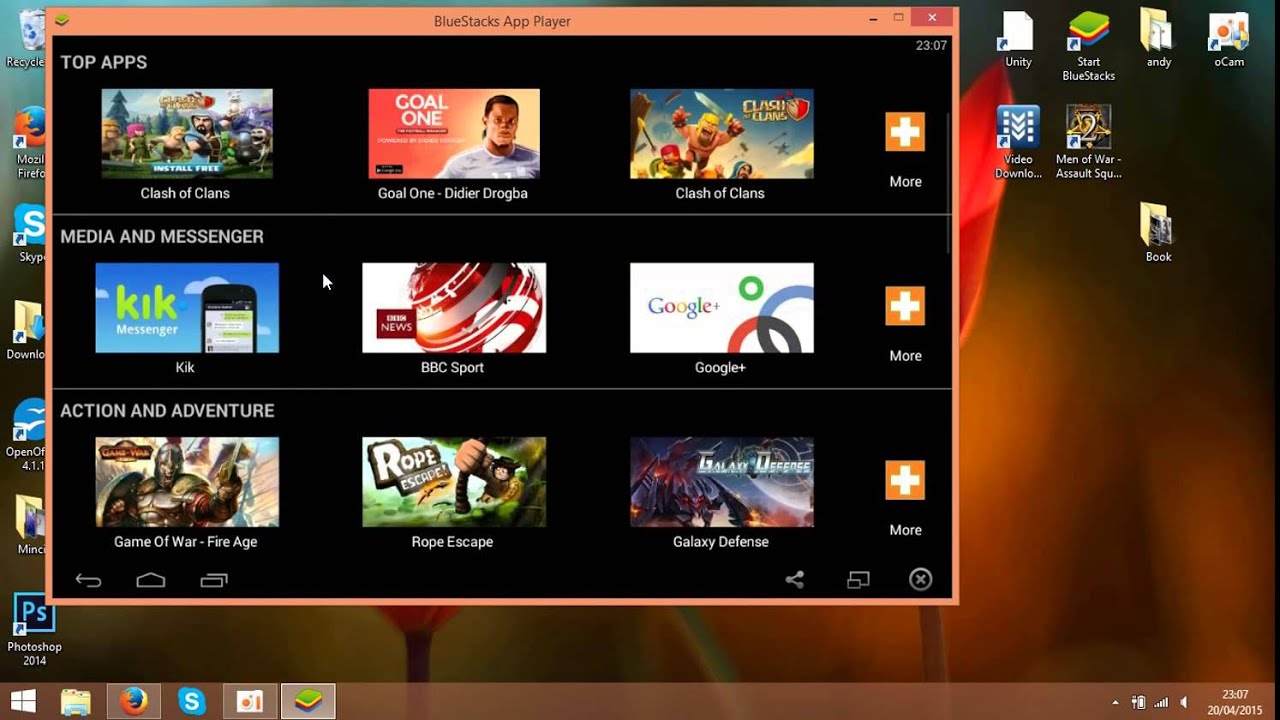The height and width of the screenshot is (720, 1280).
Task: Open the first Clash of Clans thumbnail with Install Free banner
Action: 187,134
